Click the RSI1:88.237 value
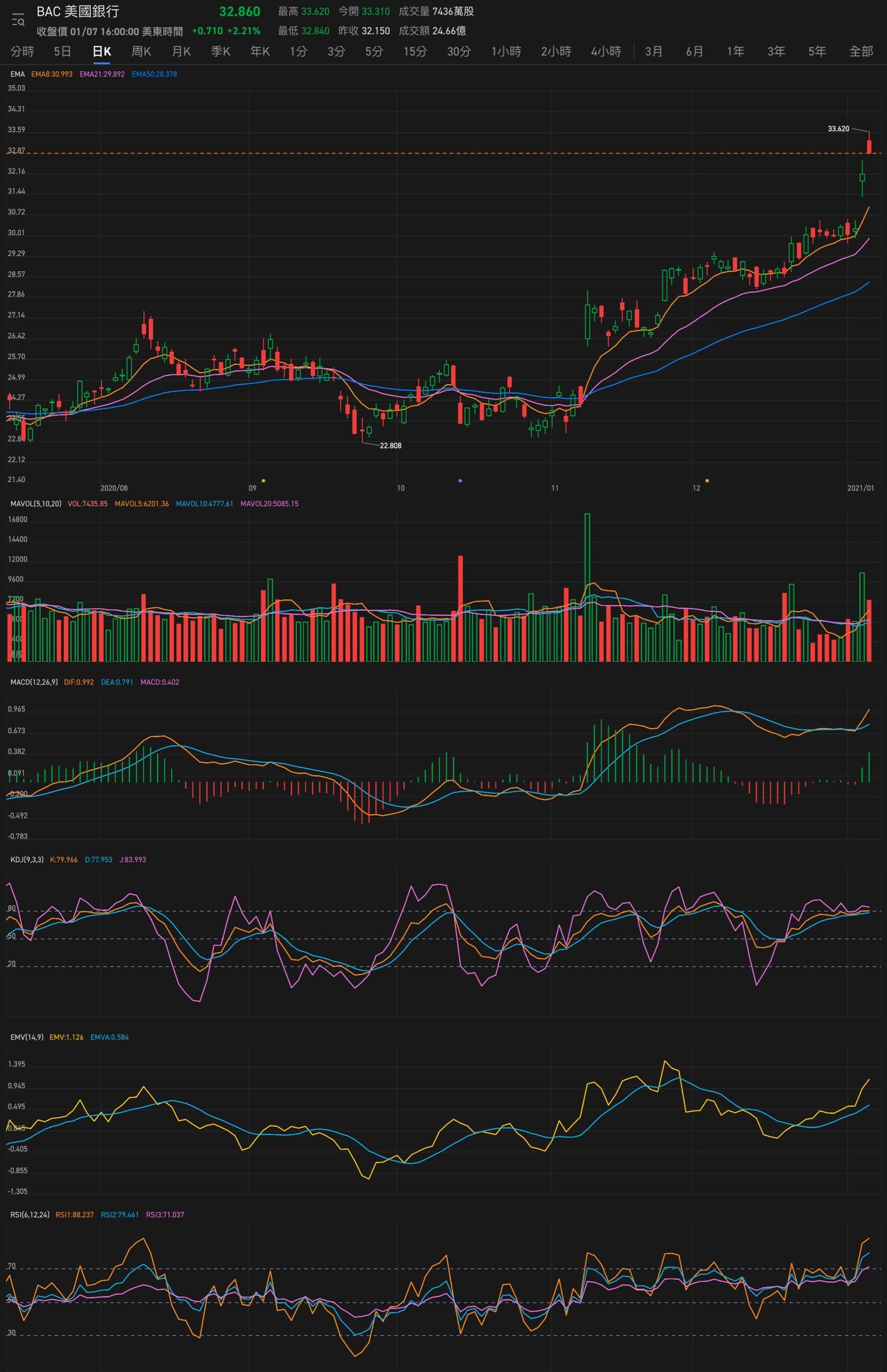The image size is (887, 1372). point(74,1215)
